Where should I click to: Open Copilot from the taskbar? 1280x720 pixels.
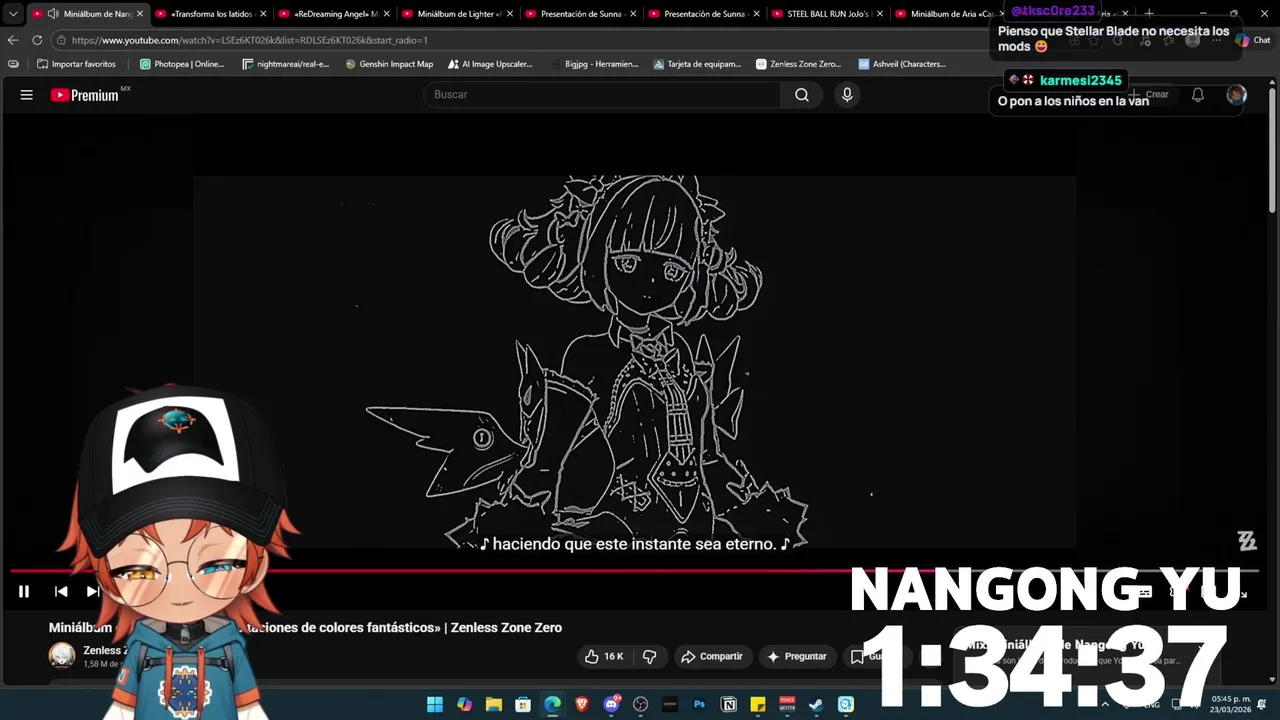tap(464, 705)
